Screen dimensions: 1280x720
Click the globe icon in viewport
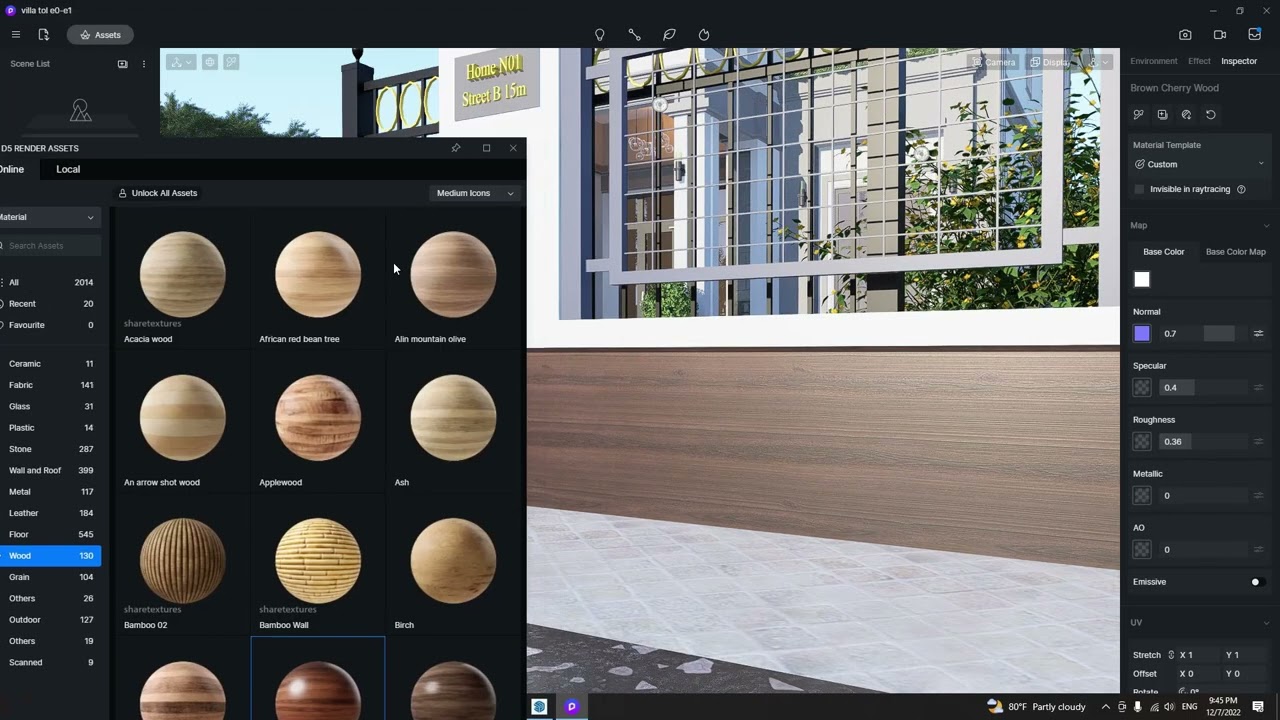[210, 62]
